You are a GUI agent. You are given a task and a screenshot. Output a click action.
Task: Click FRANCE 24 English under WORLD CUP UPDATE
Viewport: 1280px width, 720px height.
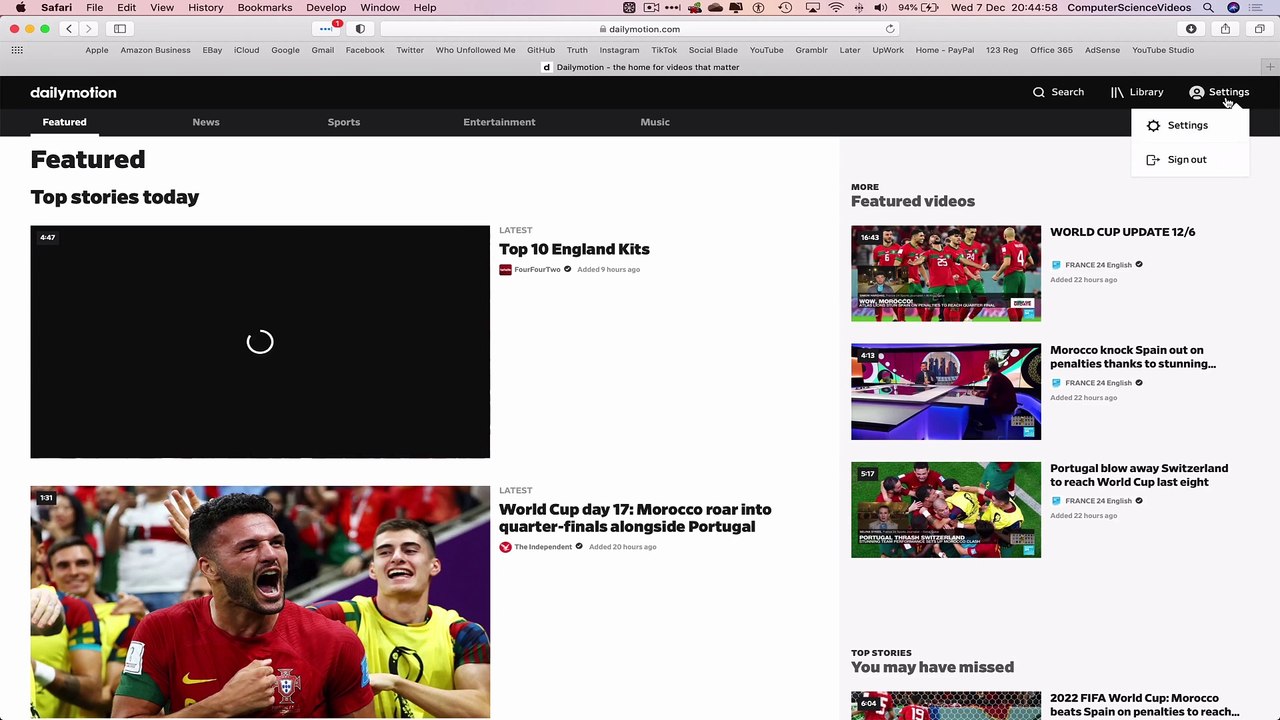click(1098, 265)
